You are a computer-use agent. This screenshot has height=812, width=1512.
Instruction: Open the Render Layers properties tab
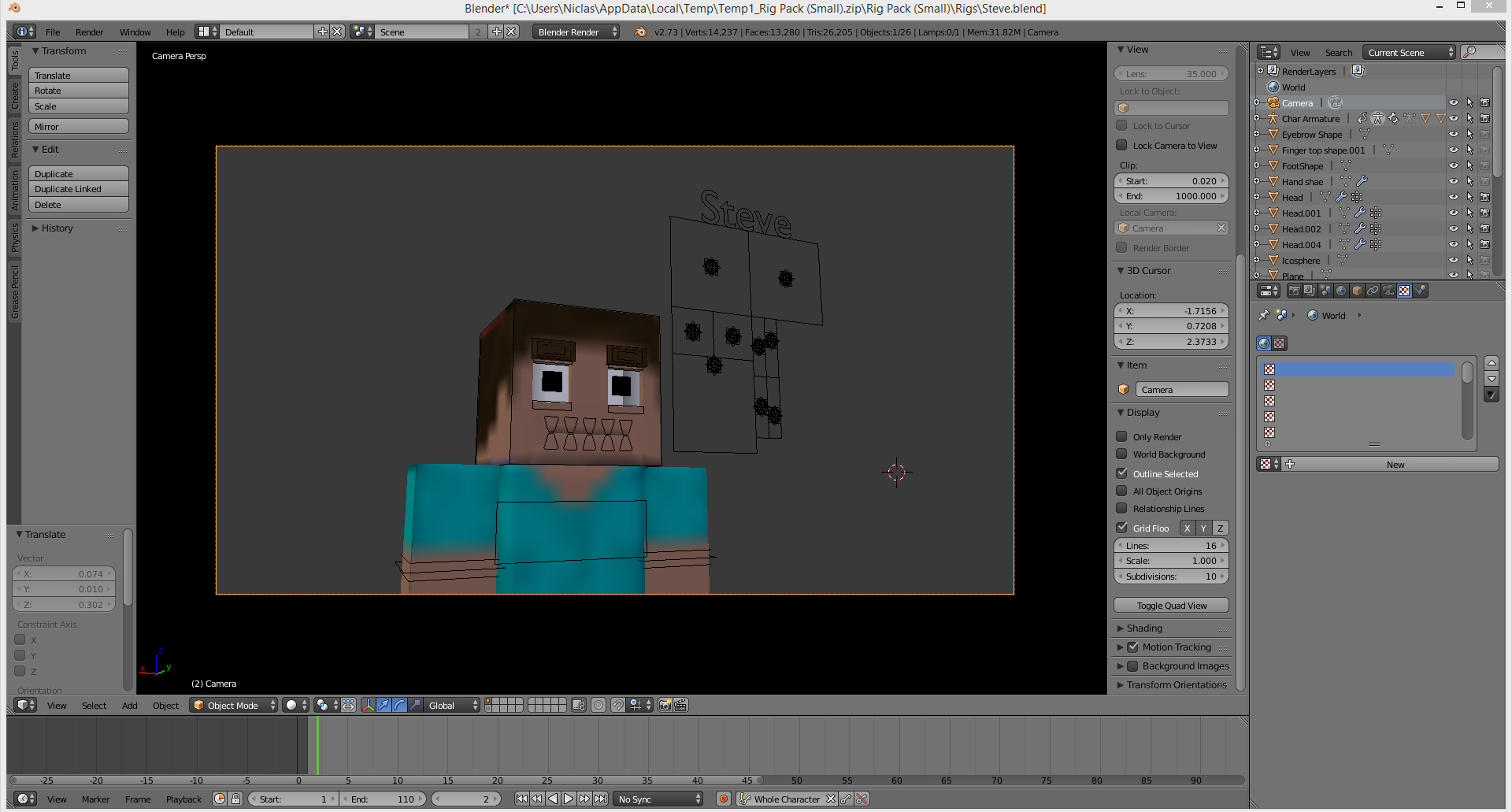coord(1310,291)
